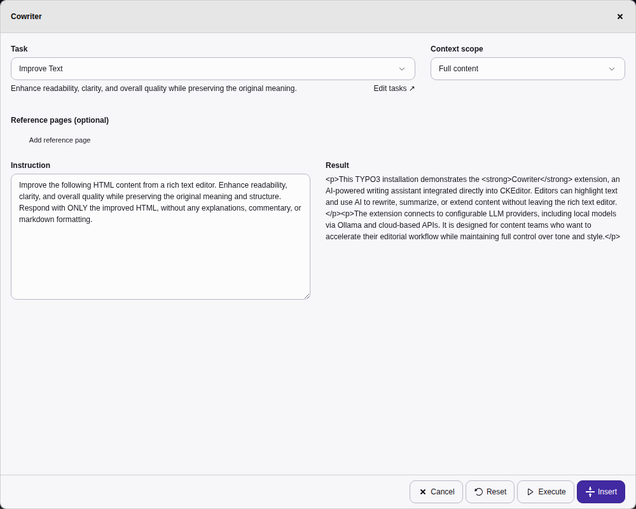Click the Instruction textarea resize handle

(x=306, y=295)
